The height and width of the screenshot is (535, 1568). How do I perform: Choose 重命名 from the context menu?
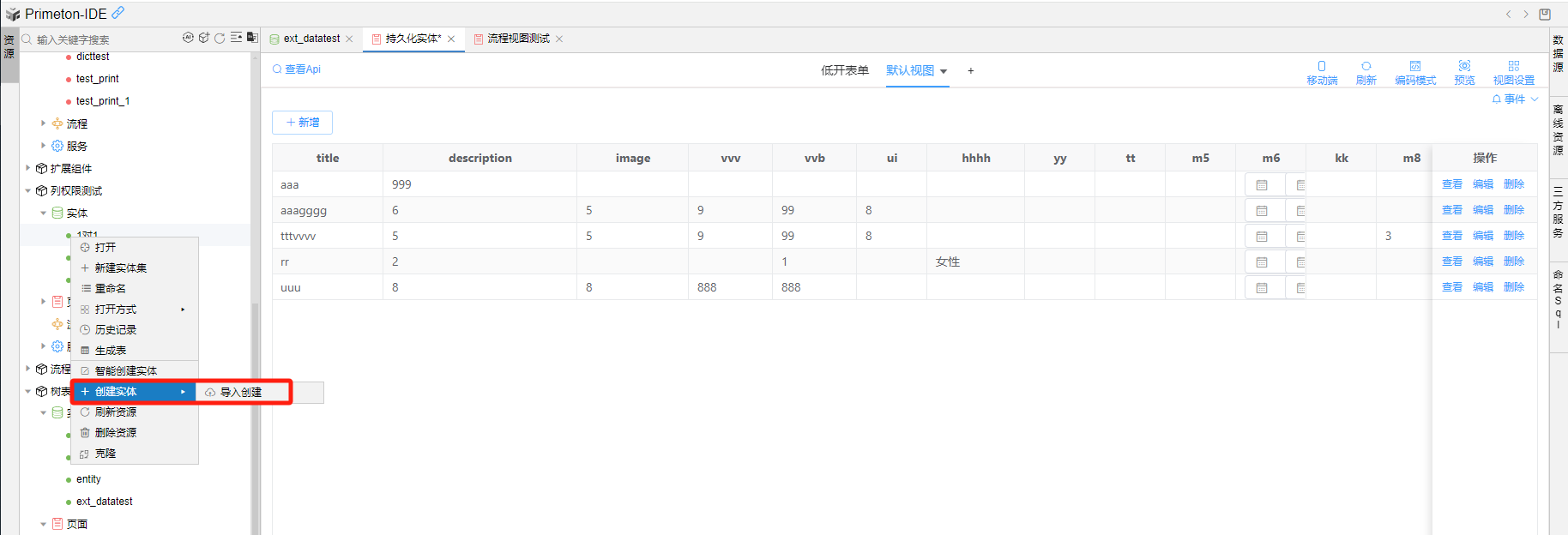coord(111,289)
